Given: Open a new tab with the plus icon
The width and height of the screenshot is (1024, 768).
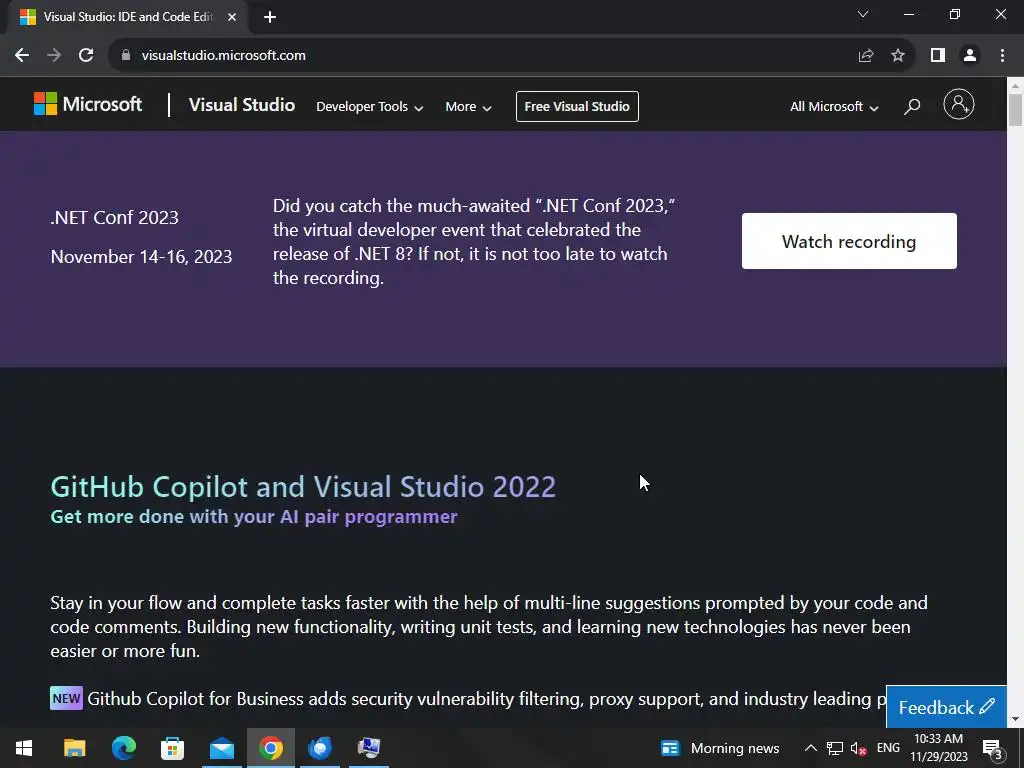Looking at the screenshot, I should pos(270,17).
